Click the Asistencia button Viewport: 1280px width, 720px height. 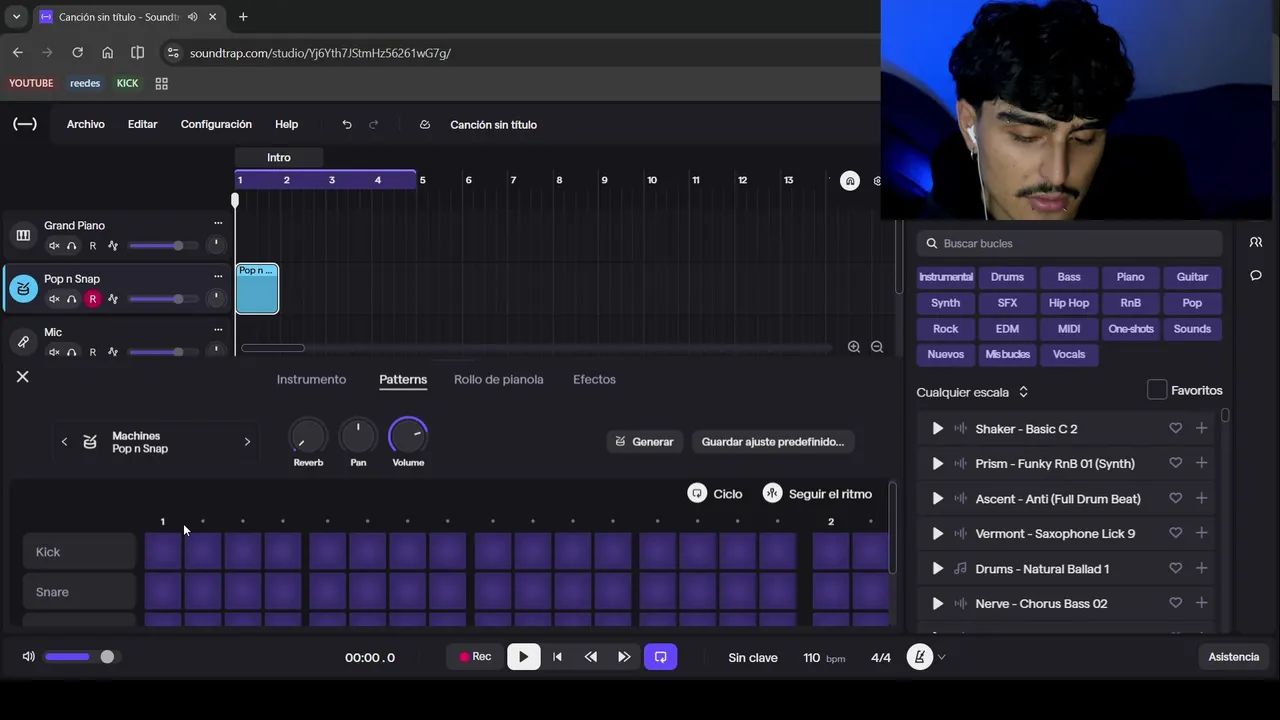point(1234,657)
